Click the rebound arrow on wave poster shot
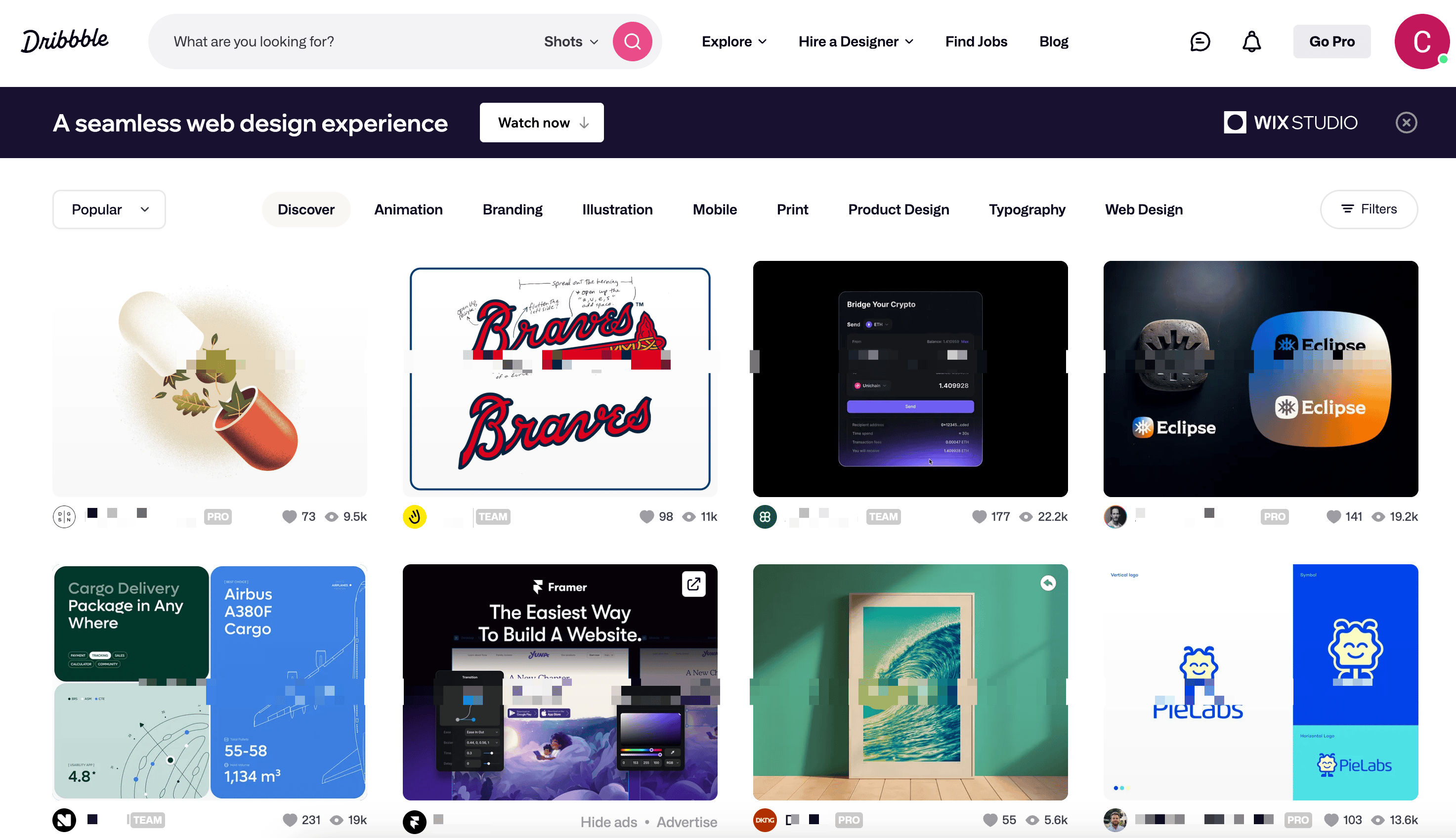This screenshot has width=1456, height=838. [x=1047, y=583]
